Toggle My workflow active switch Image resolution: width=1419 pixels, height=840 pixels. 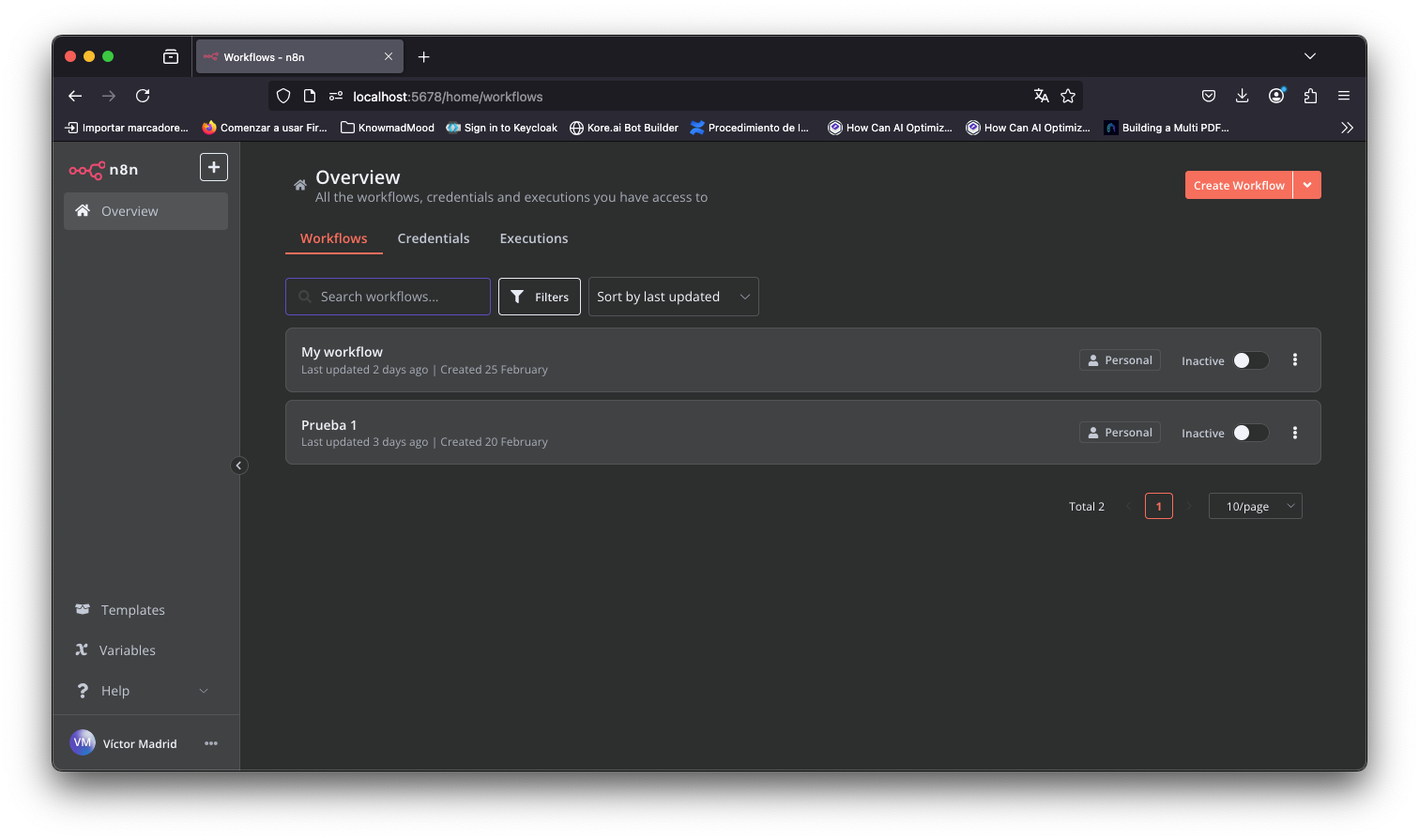pos(1251,360)
